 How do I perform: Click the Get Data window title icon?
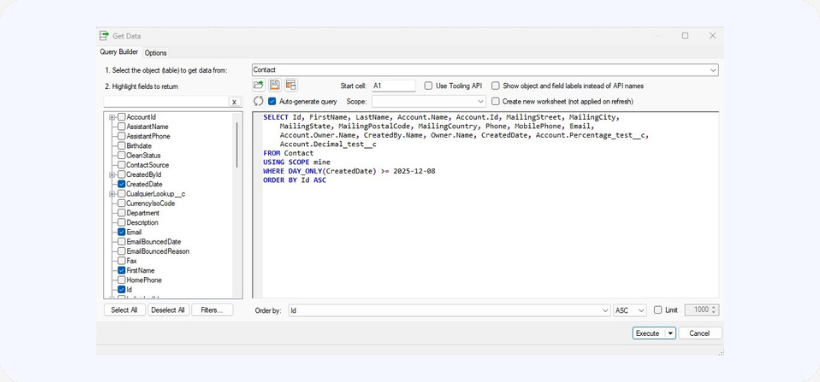pos(104,36)
